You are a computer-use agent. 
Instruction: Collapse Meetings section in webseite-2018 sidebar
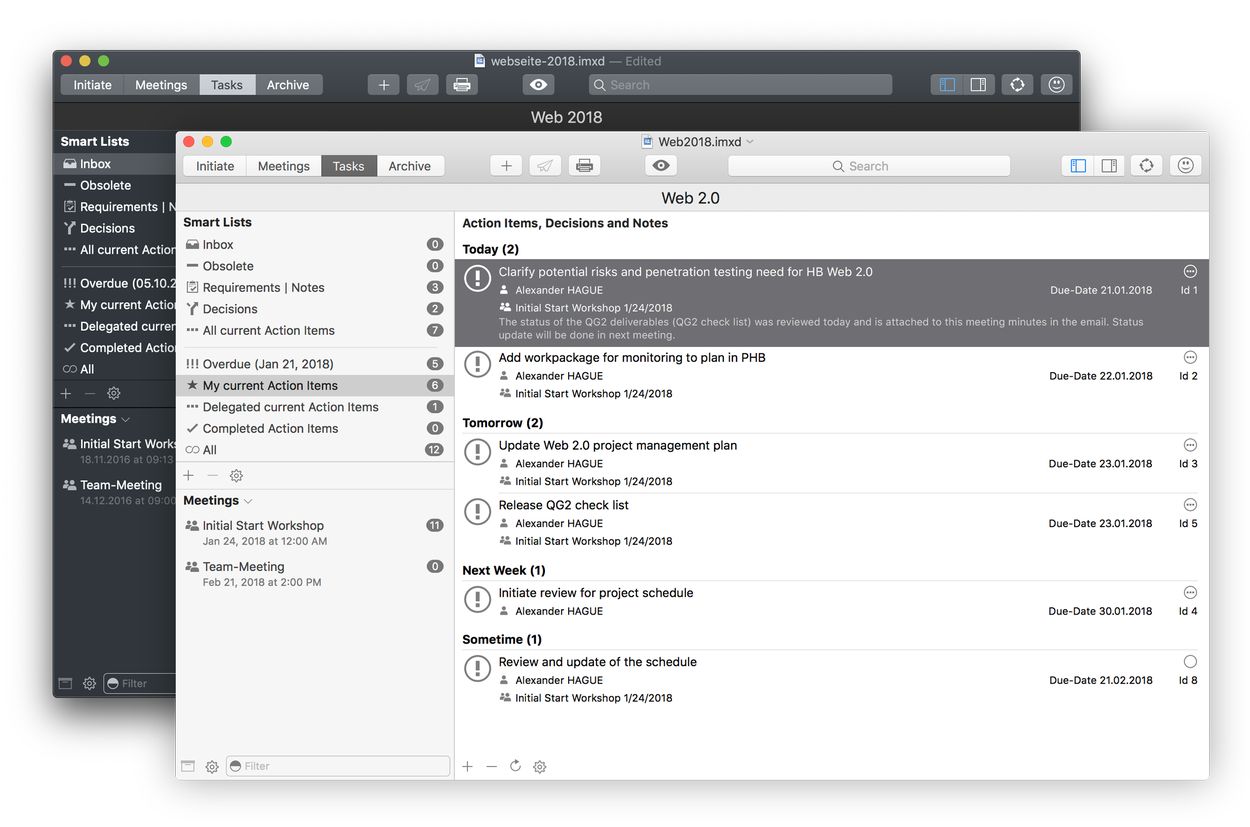[x=126, y=420]
